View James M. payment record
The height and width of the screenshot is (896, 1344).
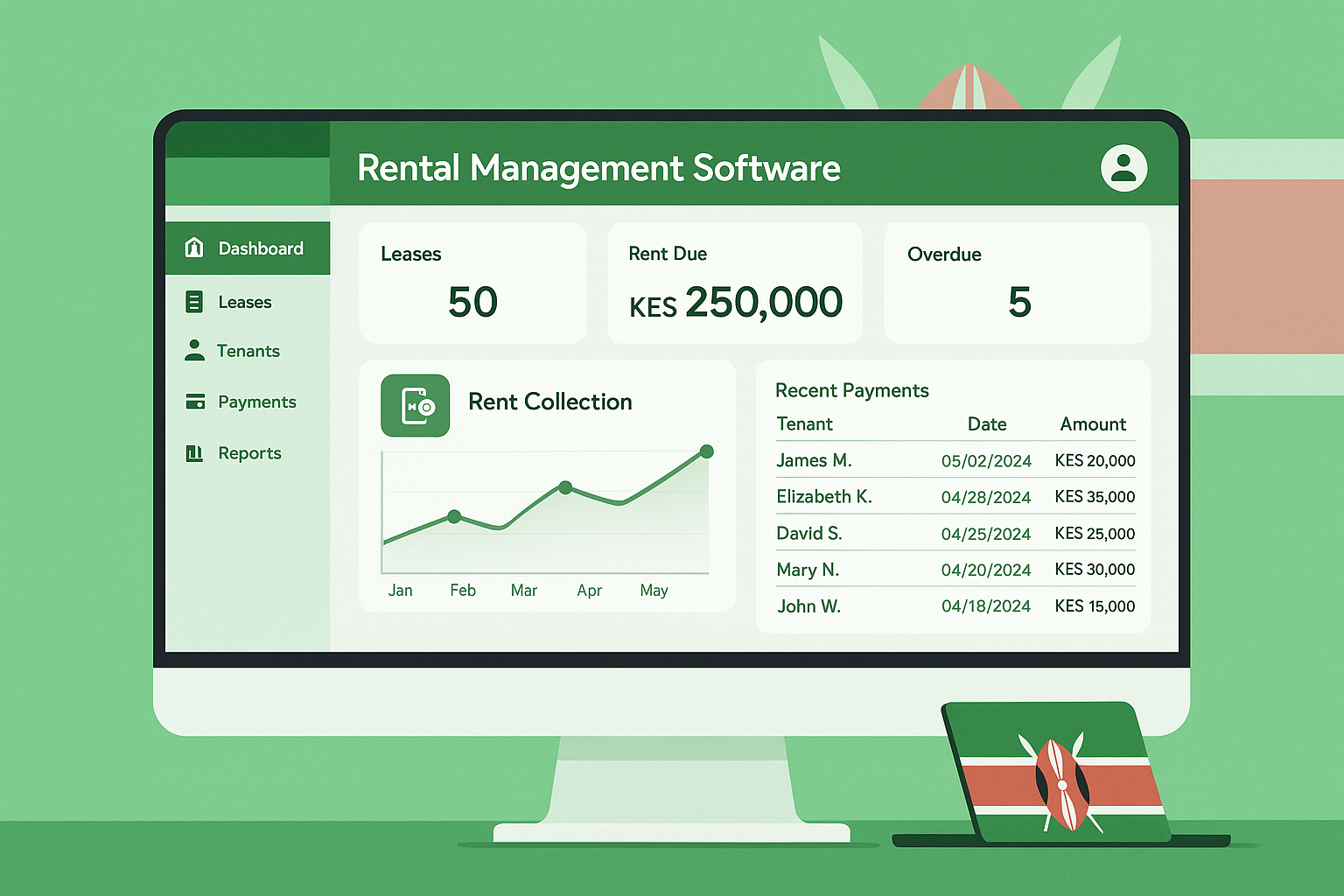tap(954, 459)
